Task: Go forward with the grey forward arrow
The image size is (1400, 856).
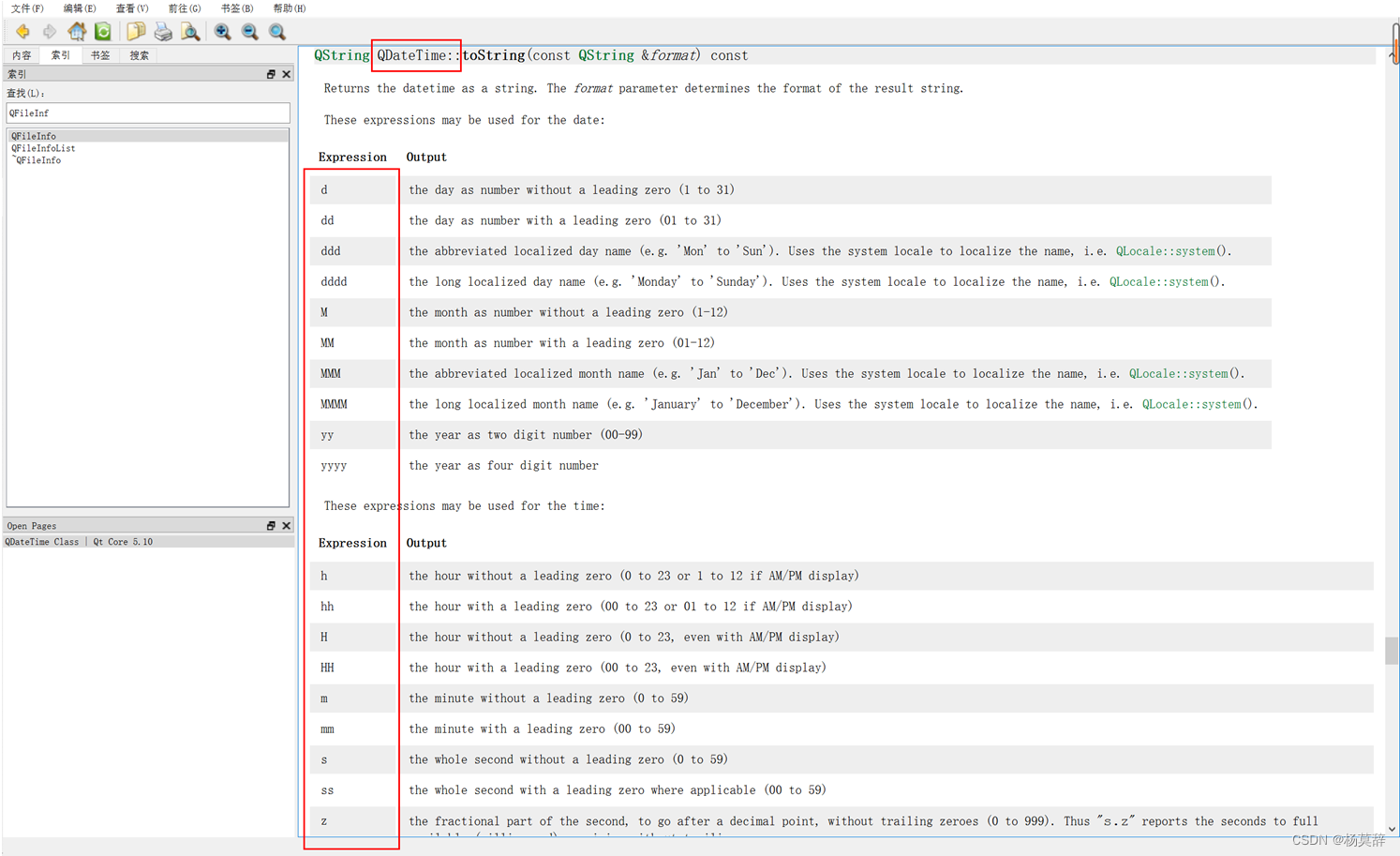Action: [x=50, y=32]
